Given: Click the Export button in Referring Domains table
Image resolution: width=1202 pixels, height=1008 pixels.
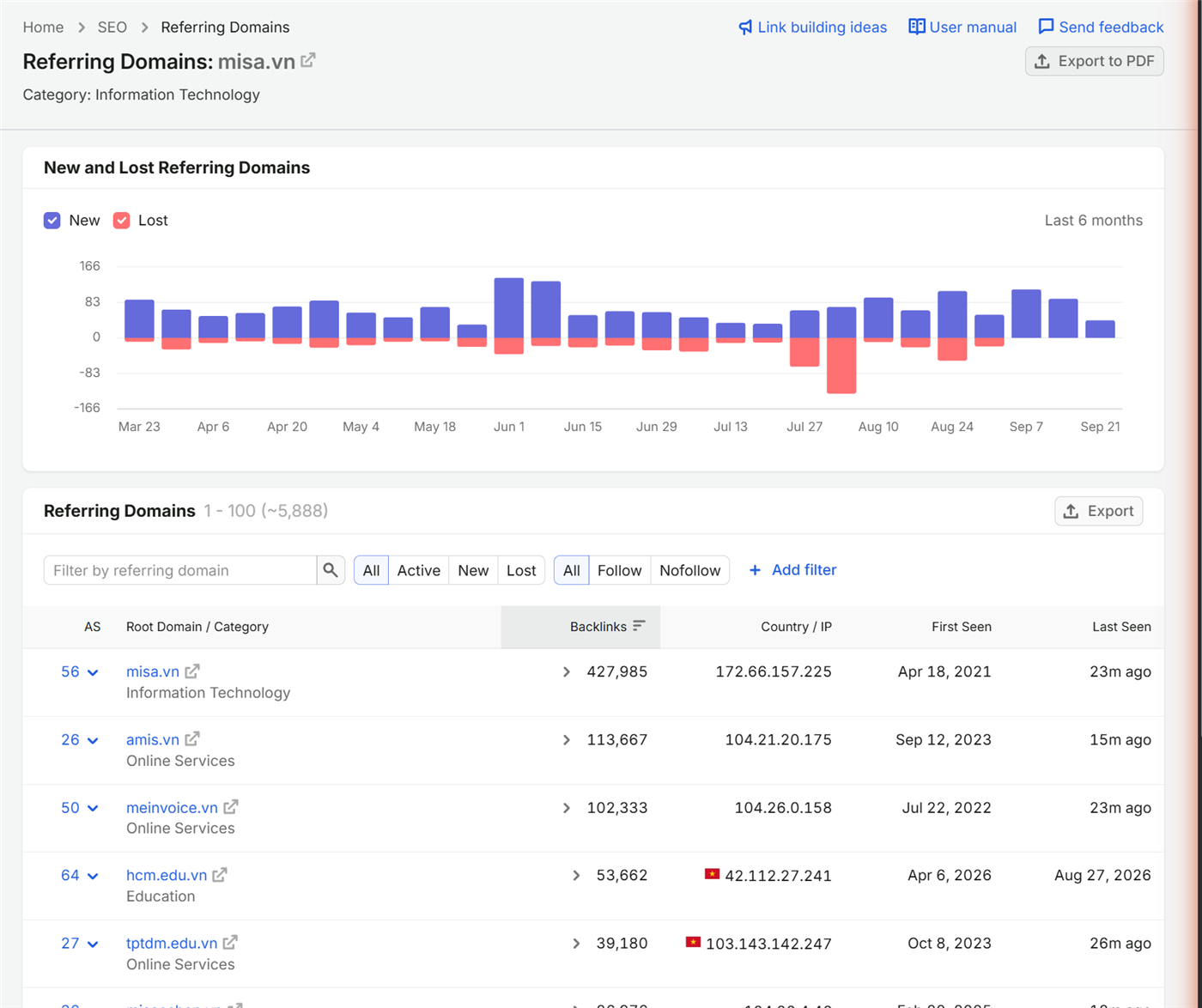Looking at the screenshot, I should pyautogui.click(x=1099, y=511).
